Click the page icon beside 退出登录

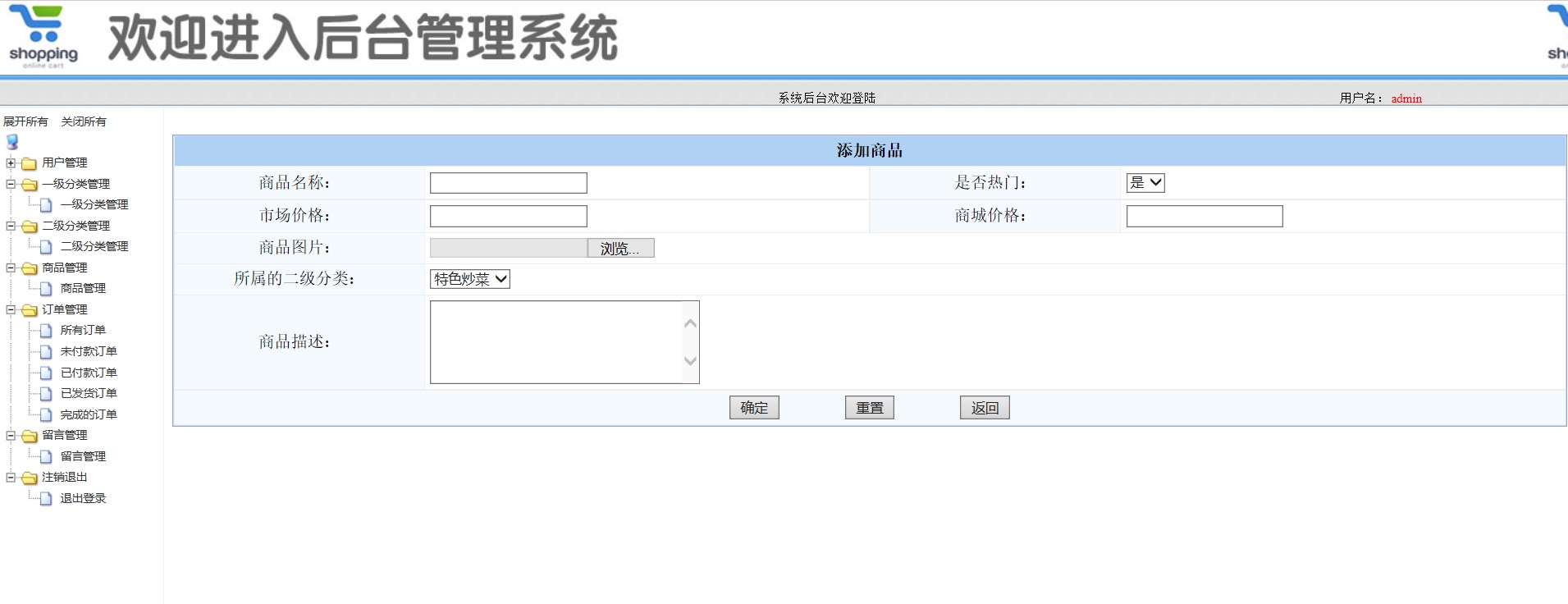tap(46, 499)
